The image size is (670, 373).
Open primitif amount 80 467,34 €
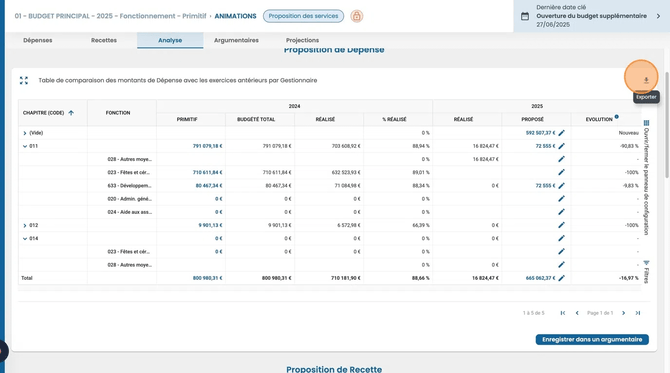point(209,186)
